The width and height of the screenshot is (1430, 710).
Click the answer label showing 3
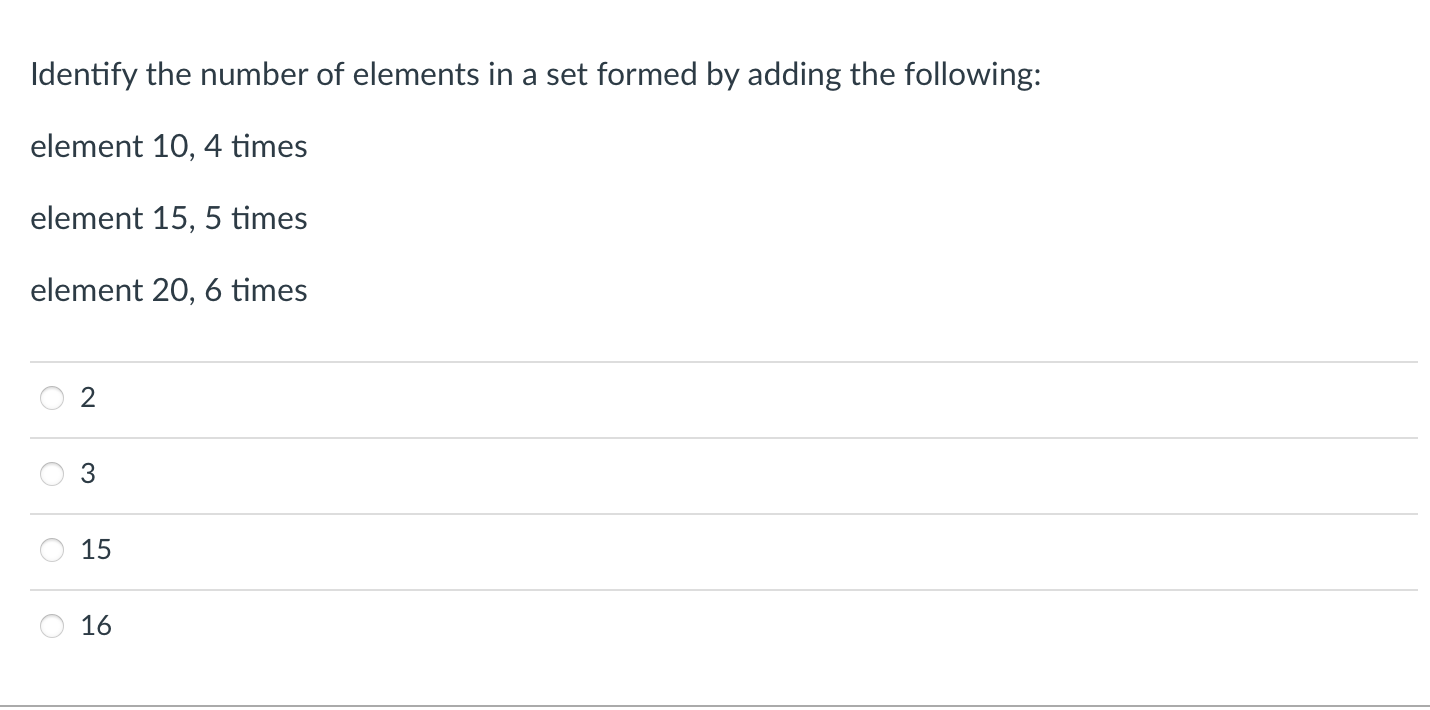tap(88, 474)
